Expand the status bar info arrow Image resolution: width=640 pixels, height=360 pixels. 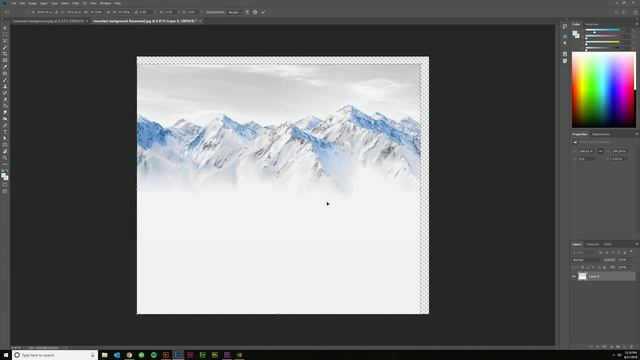click(x=67, y=348)
